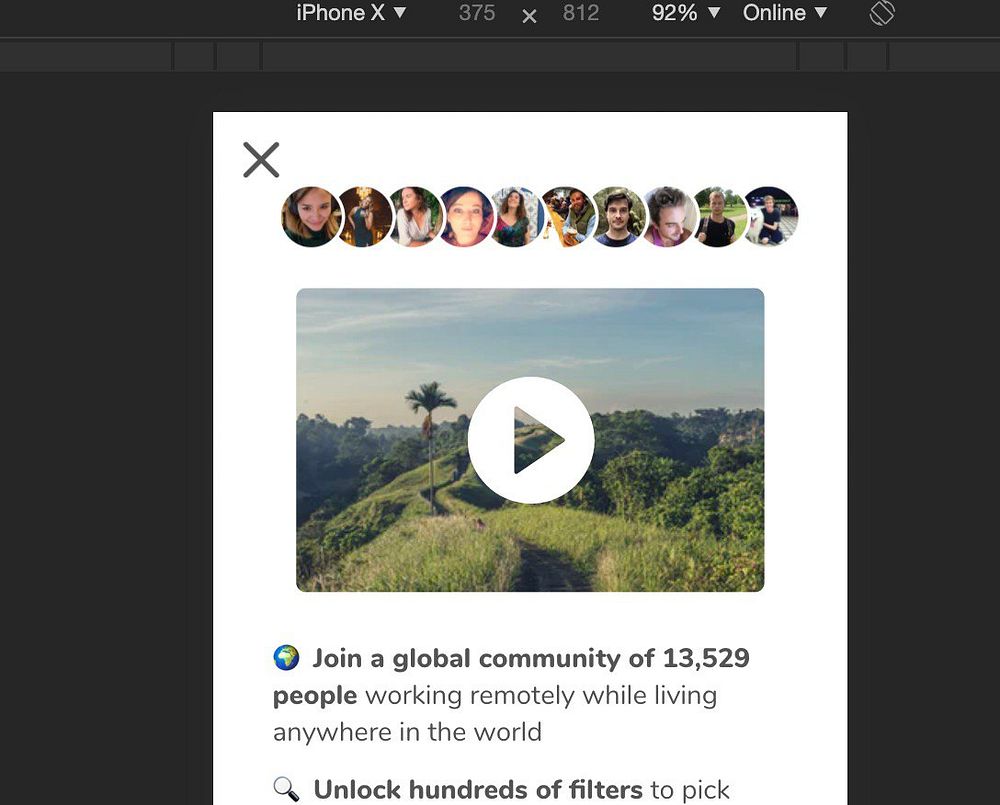Edit the 812 viewport height field
Viewport: 1000px width, 805px height.
pos(581,13)
